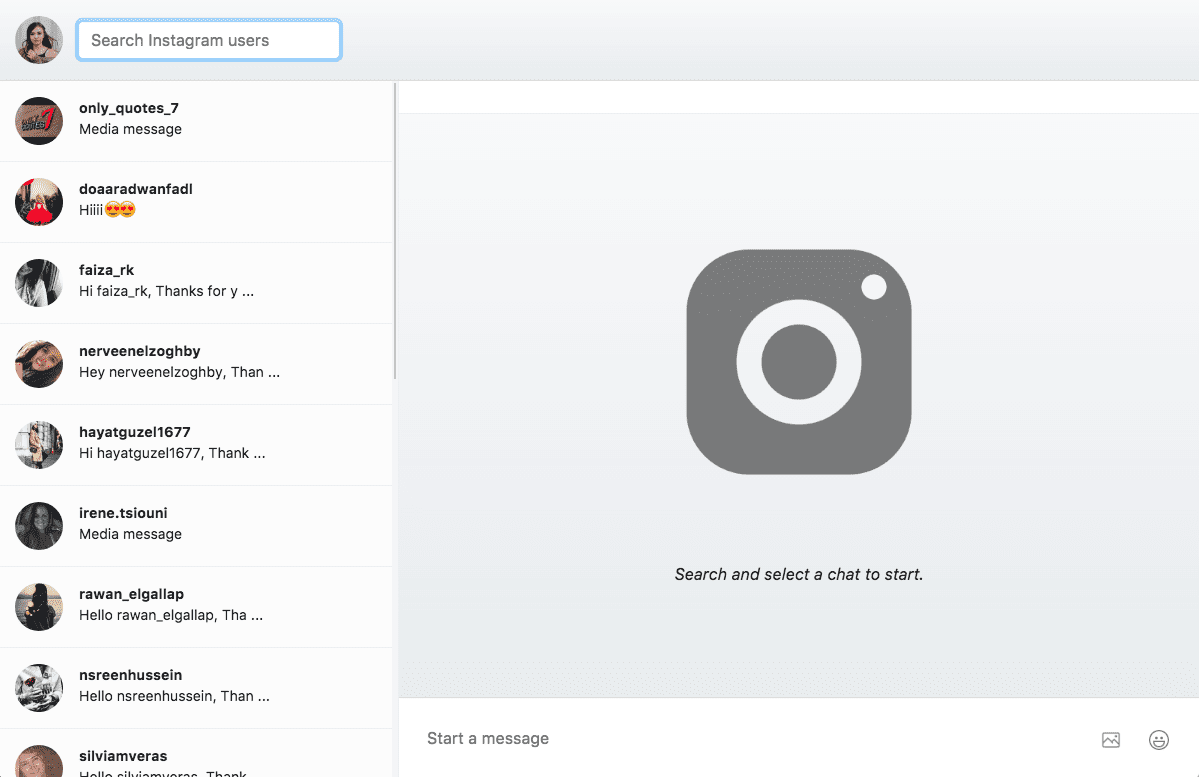
Task: Click Media message under only_quotes_7
Action: tap(131, 129)
